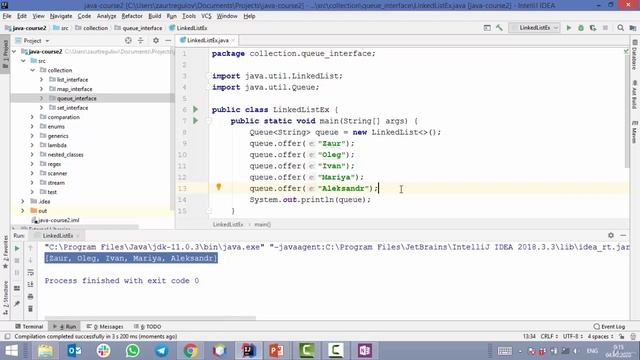
Task: Open Search Everywhere magnifier icon
Action: point(620,28)
